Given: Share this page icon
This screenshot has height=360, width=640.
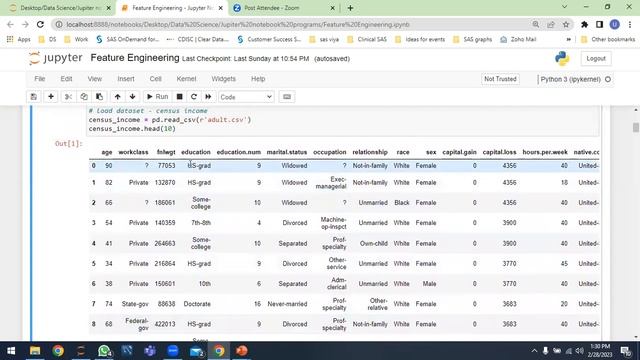Looking at the screenshot, I should pos(551,24).
